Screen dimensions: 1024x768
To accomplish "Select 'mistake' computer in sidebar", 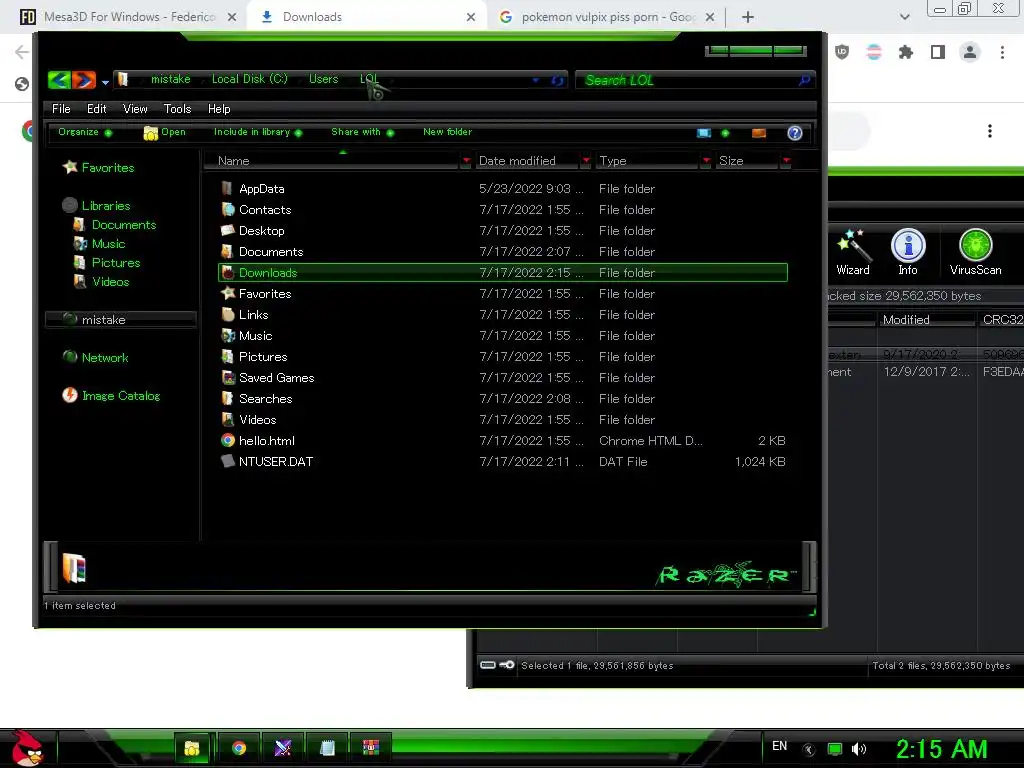I will tap(121, 319).
